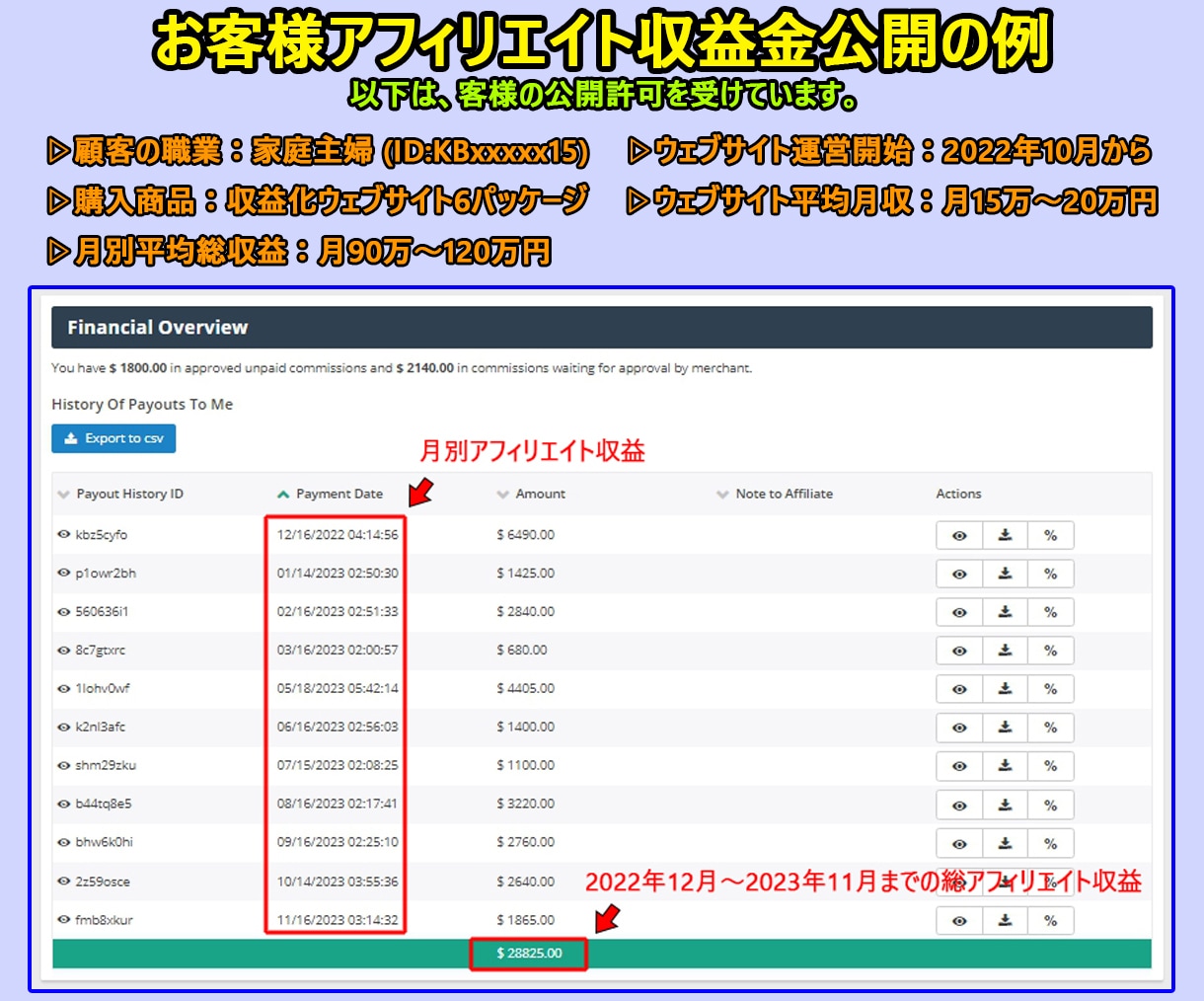
Task: Click the payment date 01/14/2023 02:50:30
Action: click(338, 573)
